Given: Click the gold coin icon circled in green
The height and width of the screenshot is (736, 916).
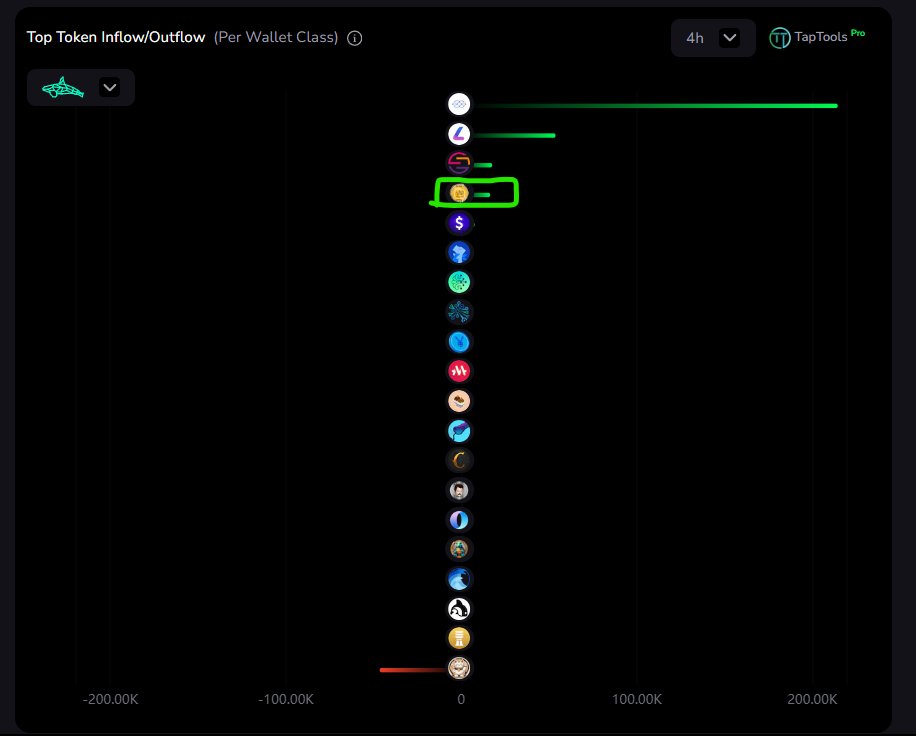Looking at the screenshot, I should 458,192.
